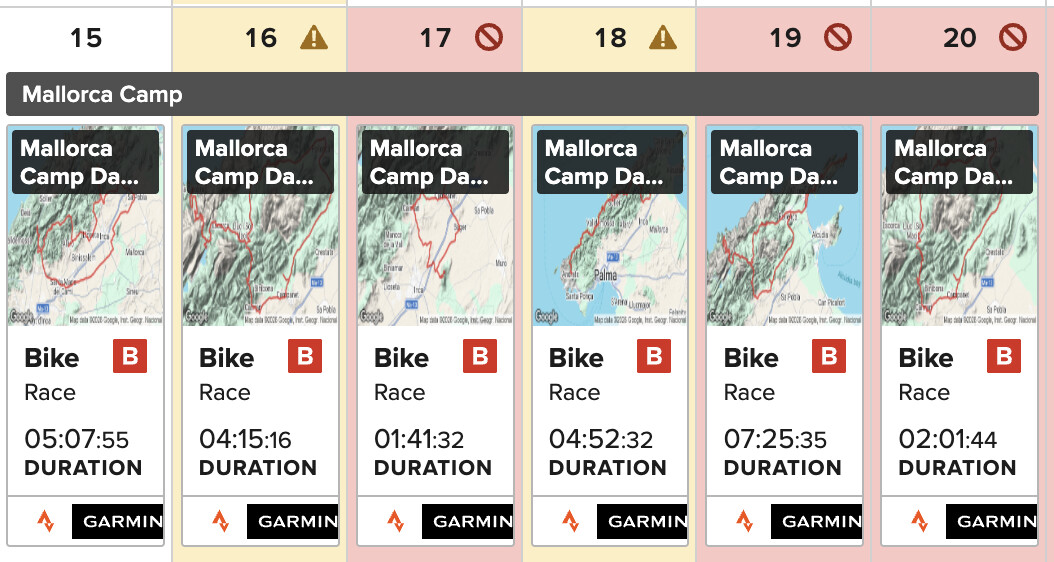Click the Strava icon on the 02:01:44 ride
The width and height of the screenshot is (1054, 562).
point(920,521)
